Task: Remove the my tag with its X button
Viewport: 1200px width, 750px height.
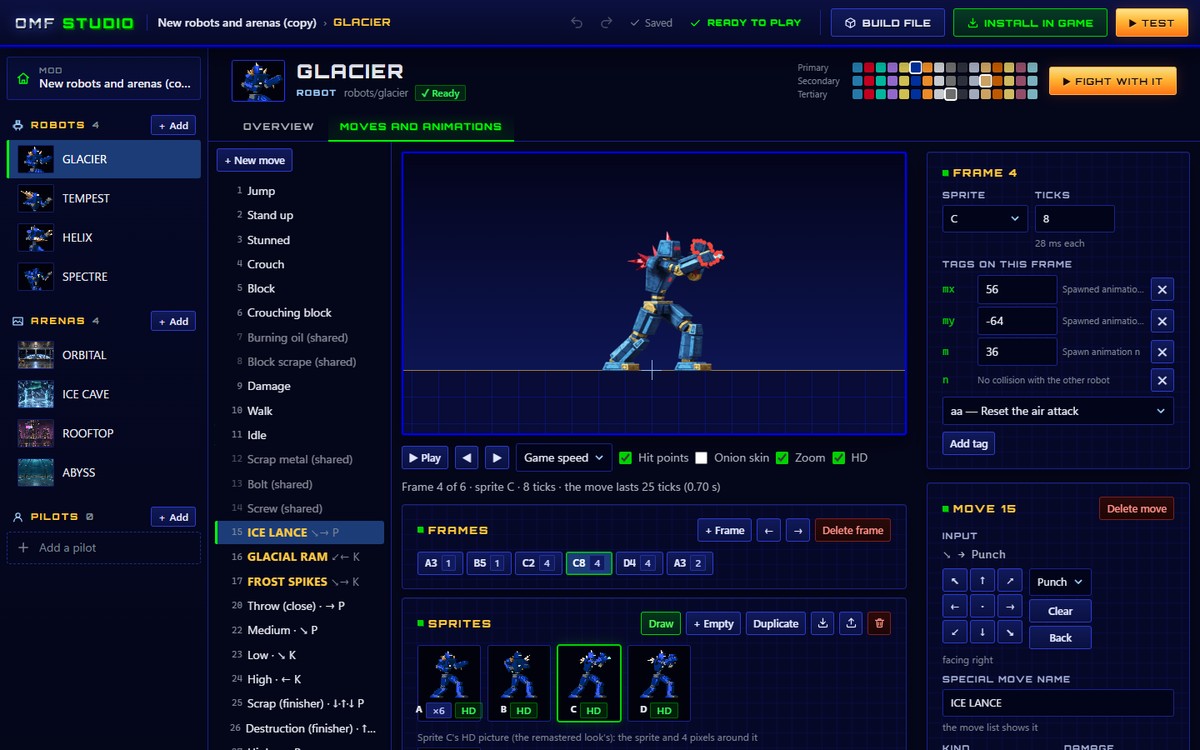Action: [1162, 321]
